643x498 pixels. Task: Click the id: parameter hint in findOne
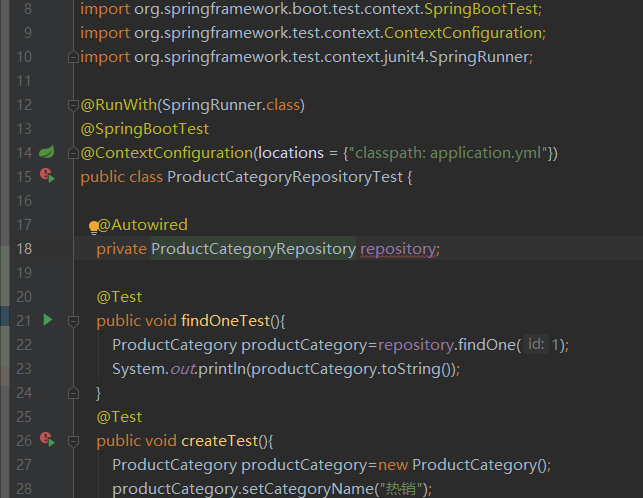coord(535,344)
